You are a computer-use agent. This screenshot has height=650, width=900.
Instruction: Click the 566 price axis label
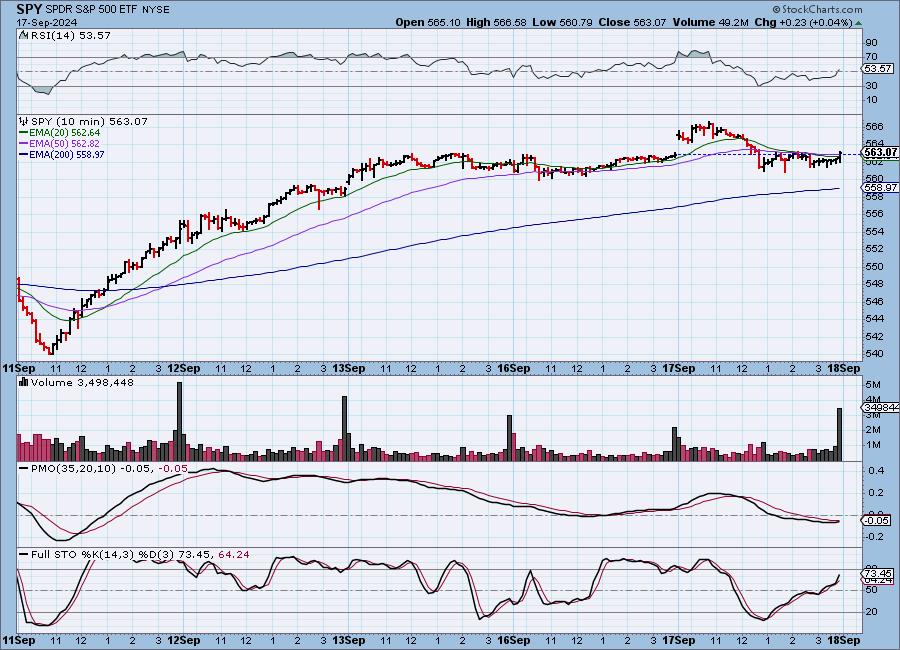coord(874,126)
